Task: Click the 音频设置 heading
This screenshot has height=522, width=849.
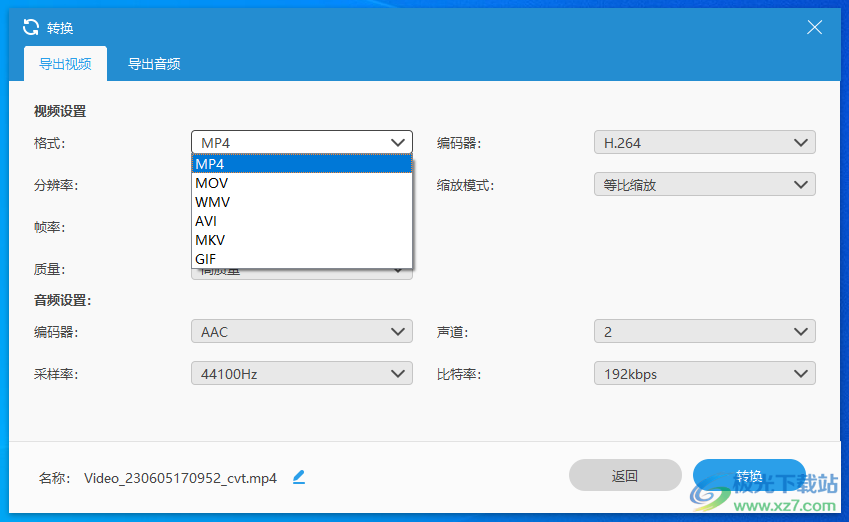Action: click(62, 300)
